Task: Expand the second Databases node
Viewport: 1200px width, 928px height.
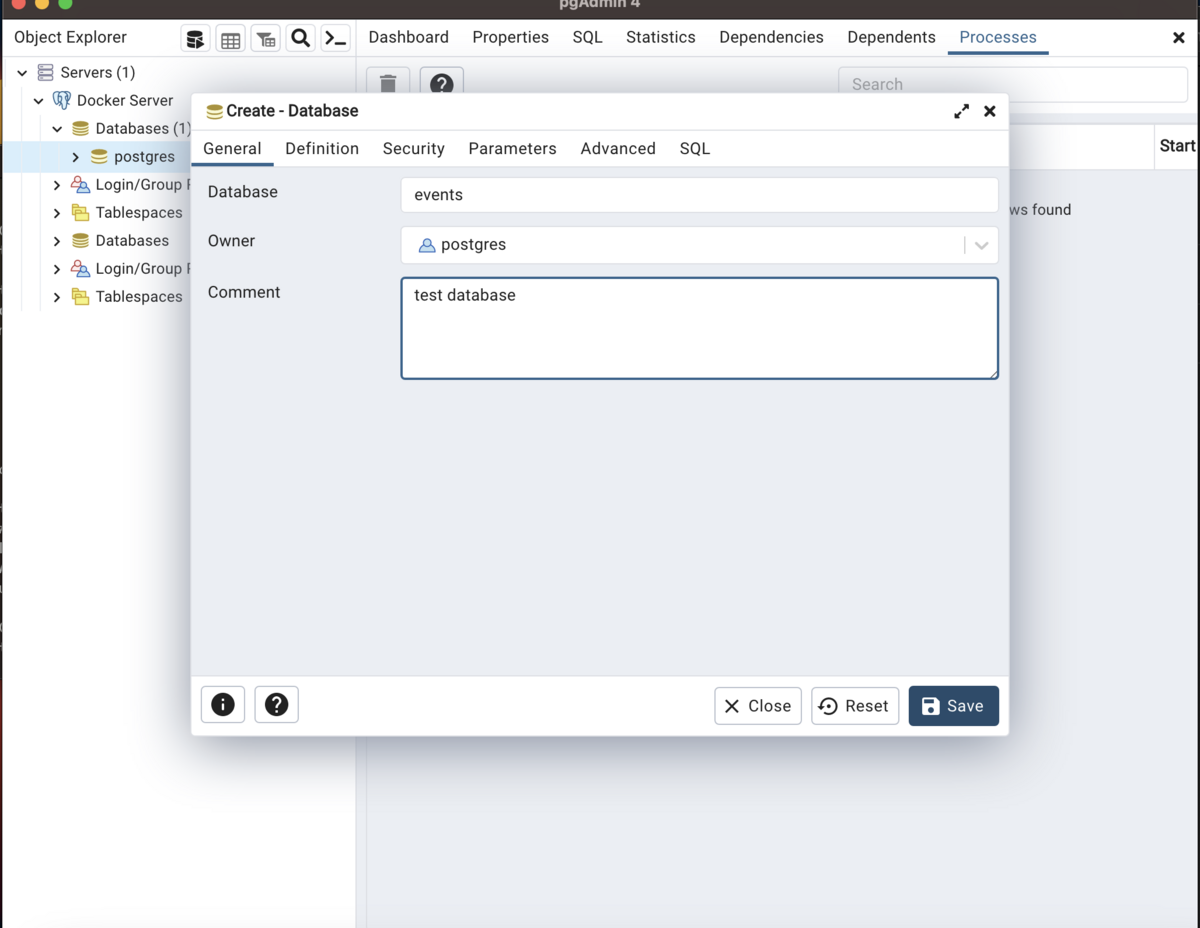Action: 57,241
